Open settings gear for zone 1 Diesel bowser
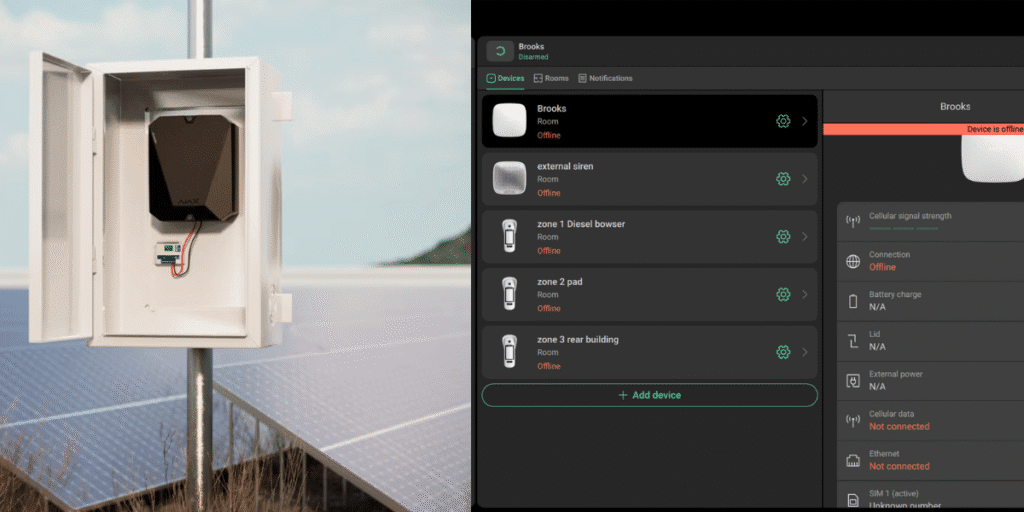 [x=783, y=236]
